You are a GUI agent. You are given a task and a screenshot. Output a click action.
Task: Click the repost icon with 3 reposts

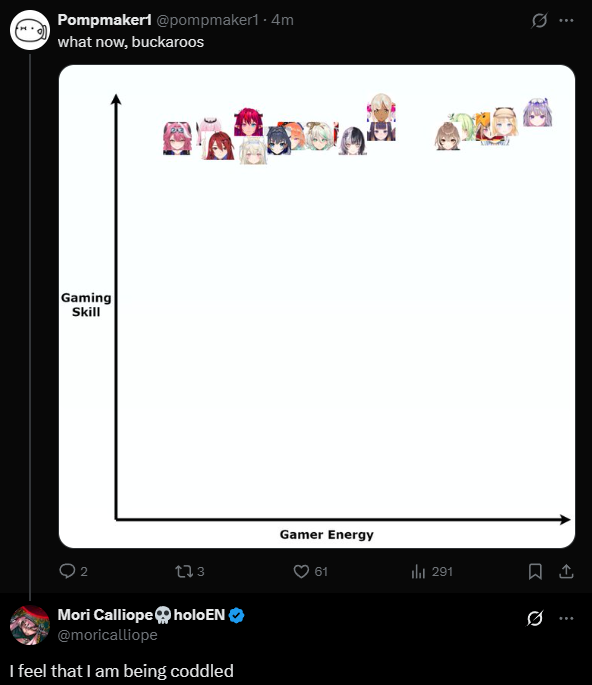tap(182, 571)
